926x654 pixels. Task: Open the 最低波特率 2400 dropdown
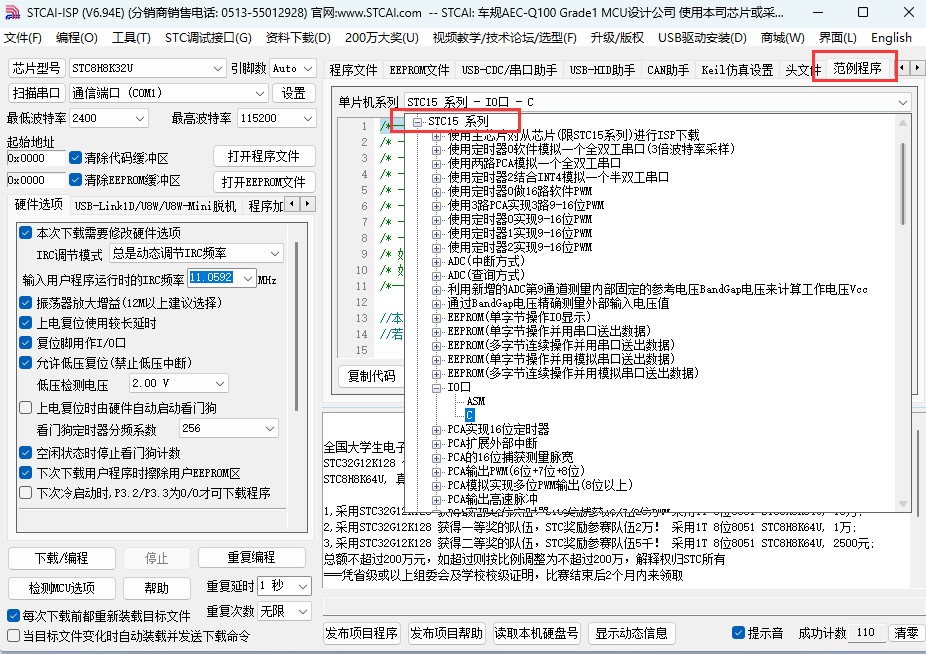[x=139, y=118]
